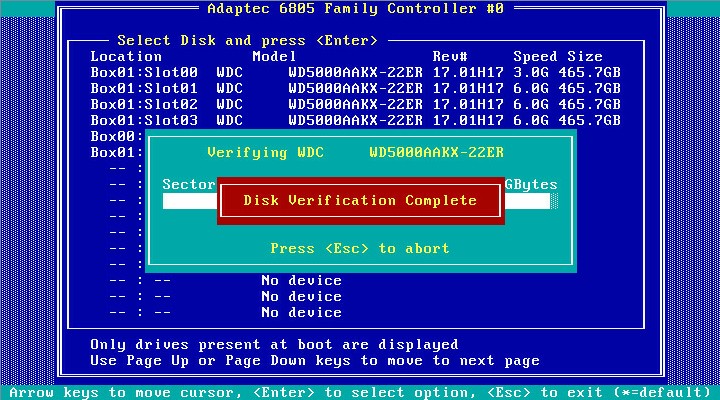Select the first No device row
The width and height of the screenshot is (720, 400).
pos(301,281)
